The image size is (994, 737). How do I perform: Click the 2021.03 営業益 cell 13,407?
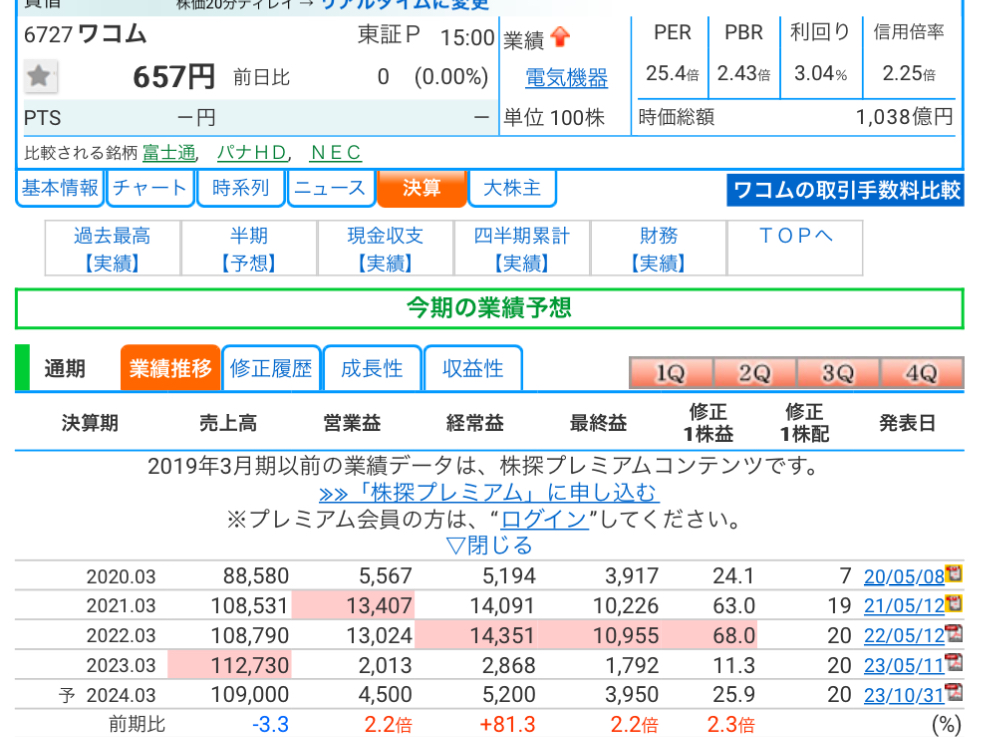(353, 606)
